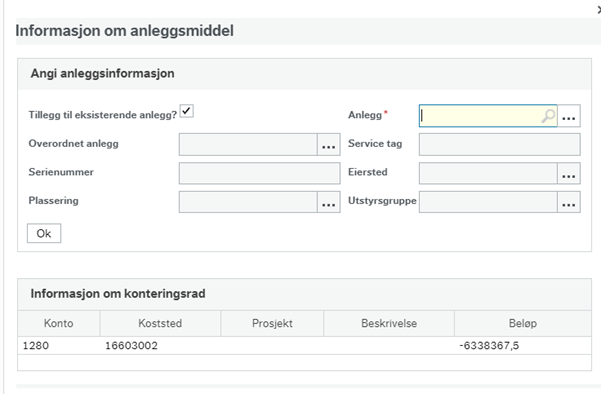Click the Informasjon om anleggsmiddel dialog title
Viewport: 601px width, 394px height.
coord(125,31)
